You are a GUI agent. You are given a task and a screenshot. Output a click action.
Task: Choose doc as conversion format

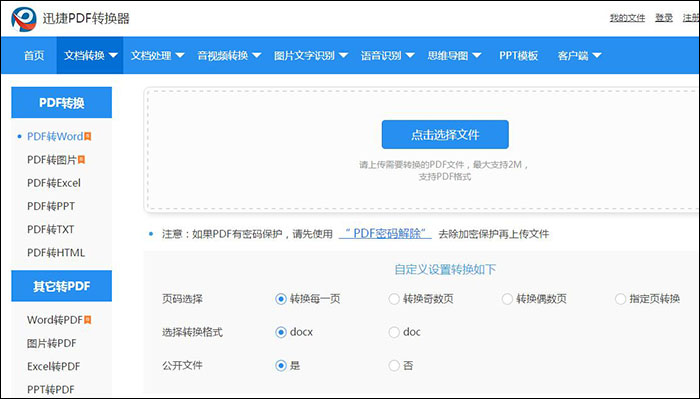tap(394, 332)
